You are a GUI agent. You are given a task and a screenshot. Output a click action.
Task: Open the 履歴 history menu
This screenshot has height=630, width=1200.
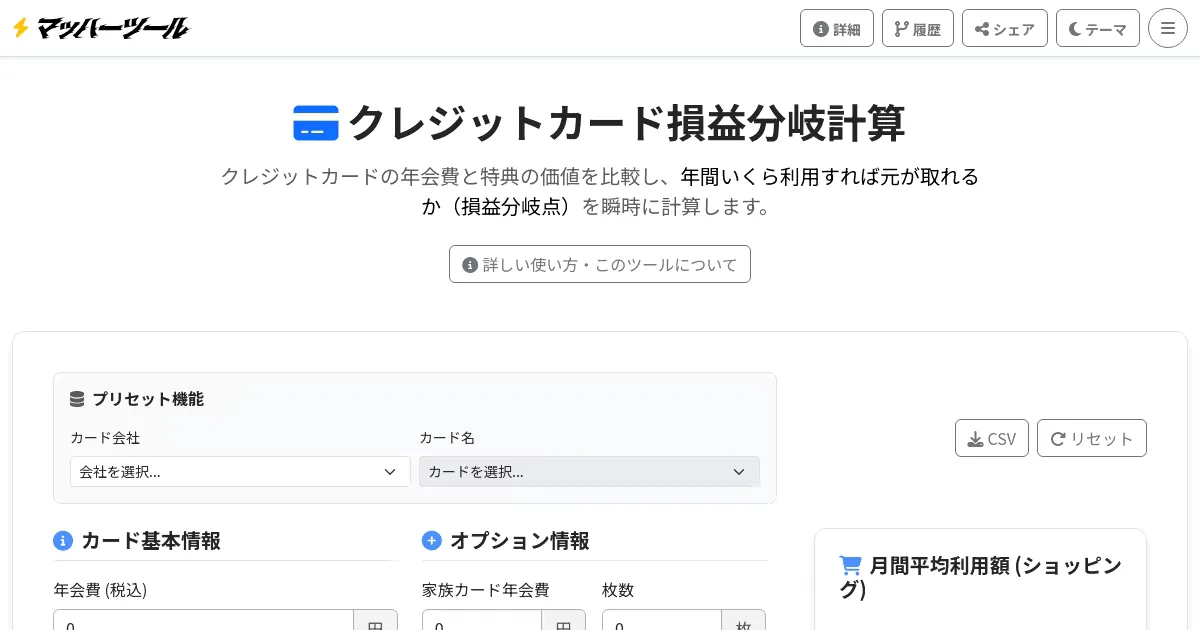(917, 28)
